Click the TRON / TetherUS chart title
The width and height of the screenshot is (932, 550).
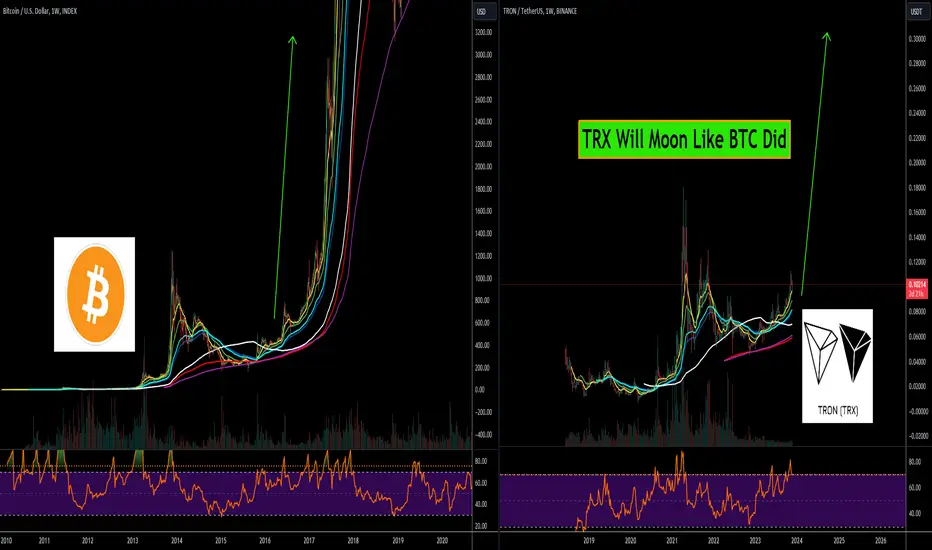pyautogui.click(x=540, y=11)
